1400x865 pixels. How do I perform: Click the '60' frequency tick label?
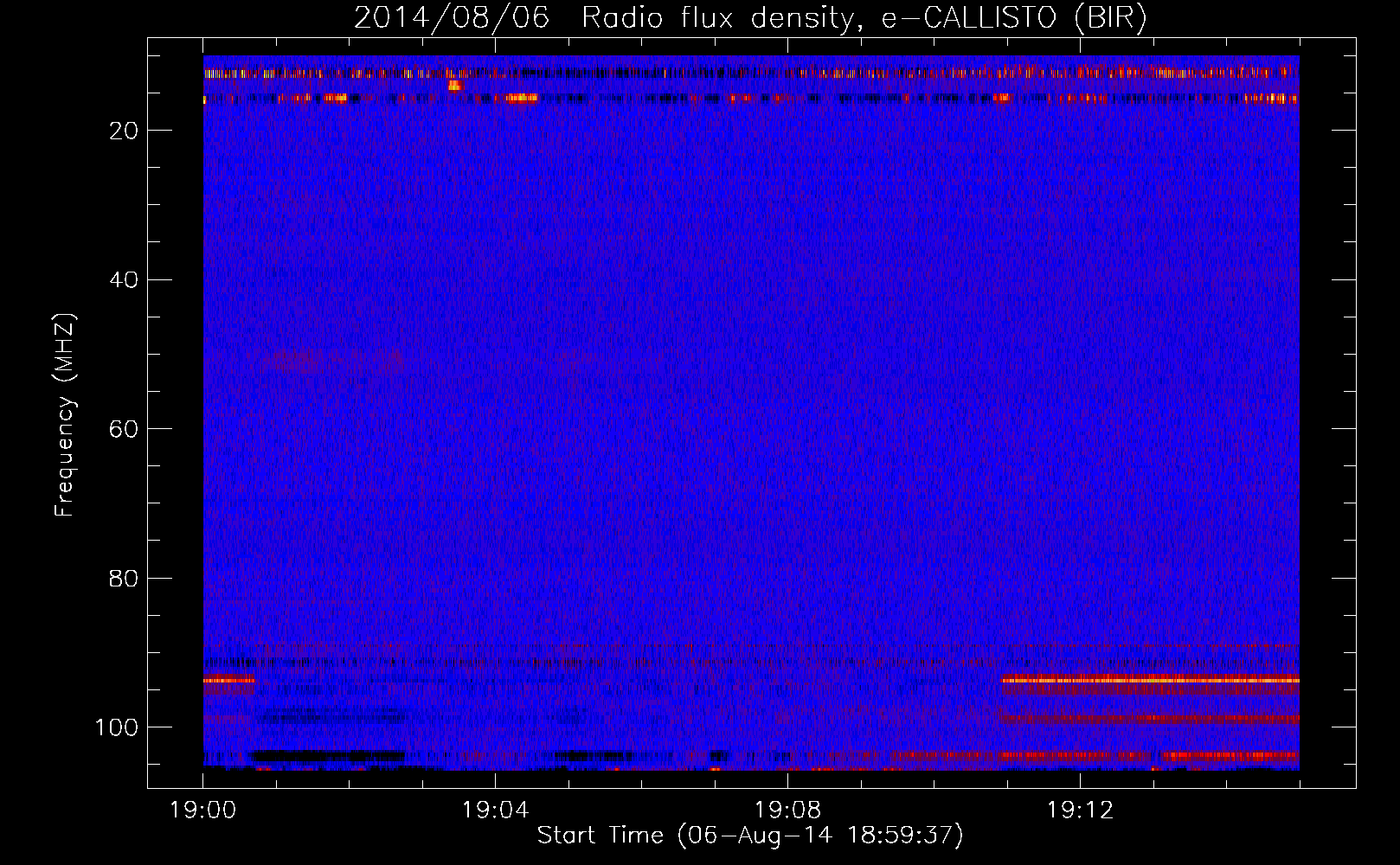click(124, 430)
